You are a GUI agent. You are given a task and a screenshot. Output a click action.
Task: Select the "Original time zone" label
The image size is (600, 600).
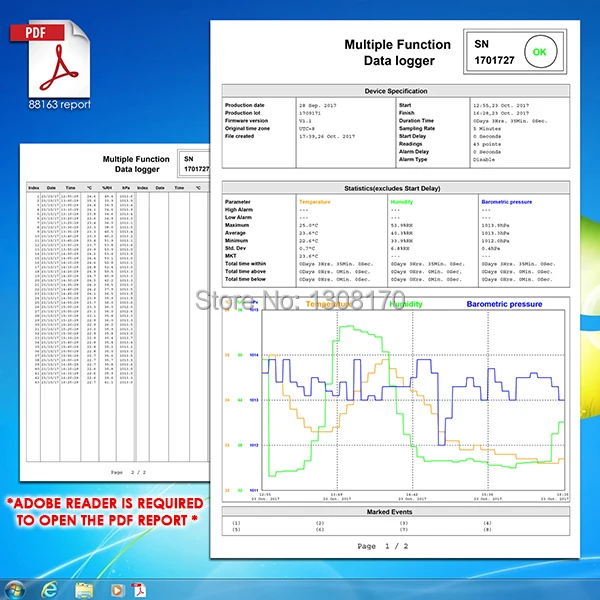coord(247,128)
